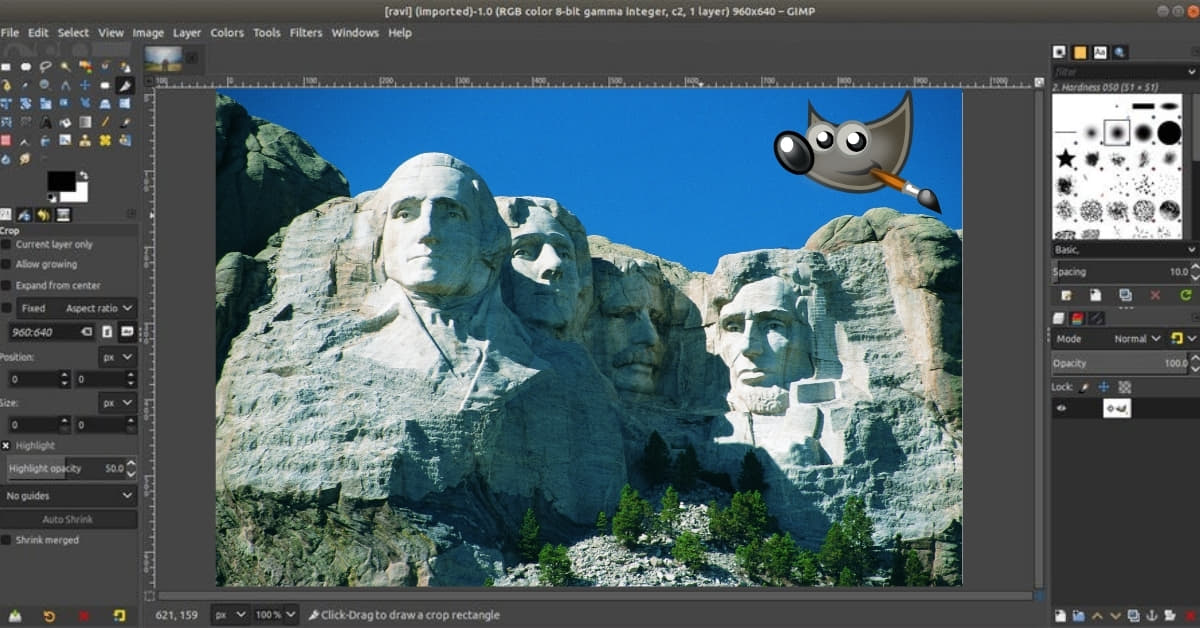This screenshot has height=628, width=1200.
Task: Open the black foreground color swatch
Action: (x=61, y=180)
